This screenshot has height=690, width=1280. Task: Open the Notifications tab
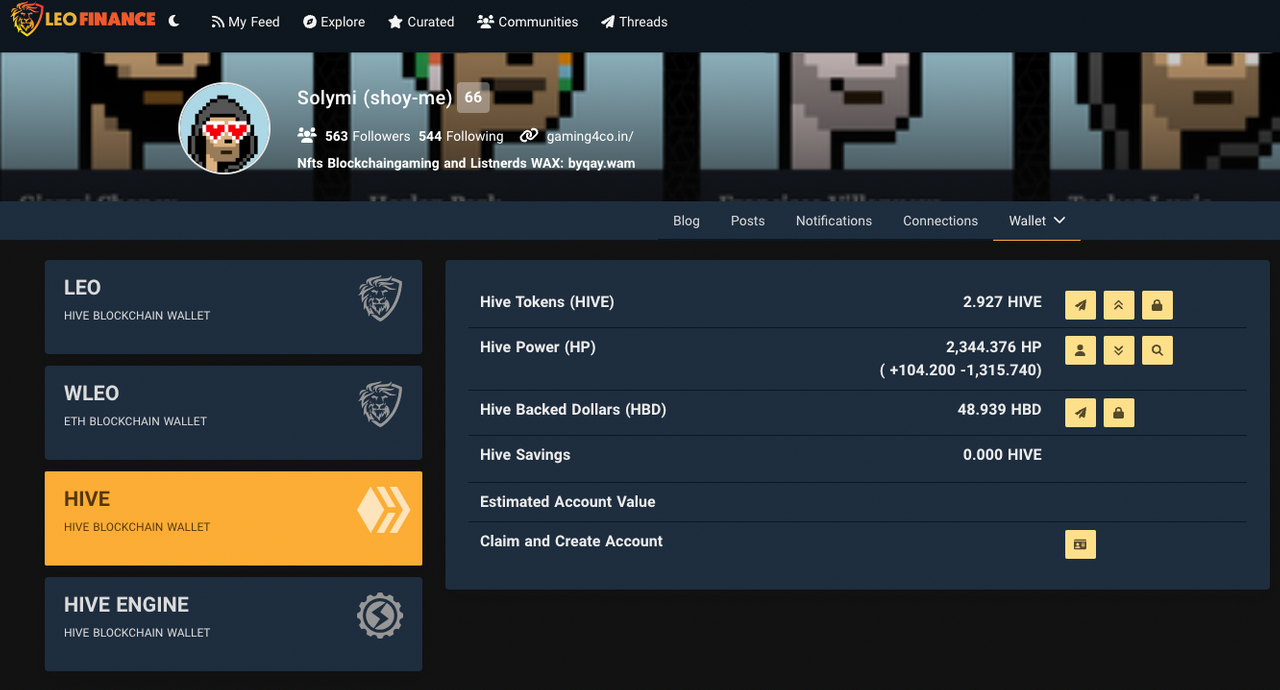click(x=834, y=221)
